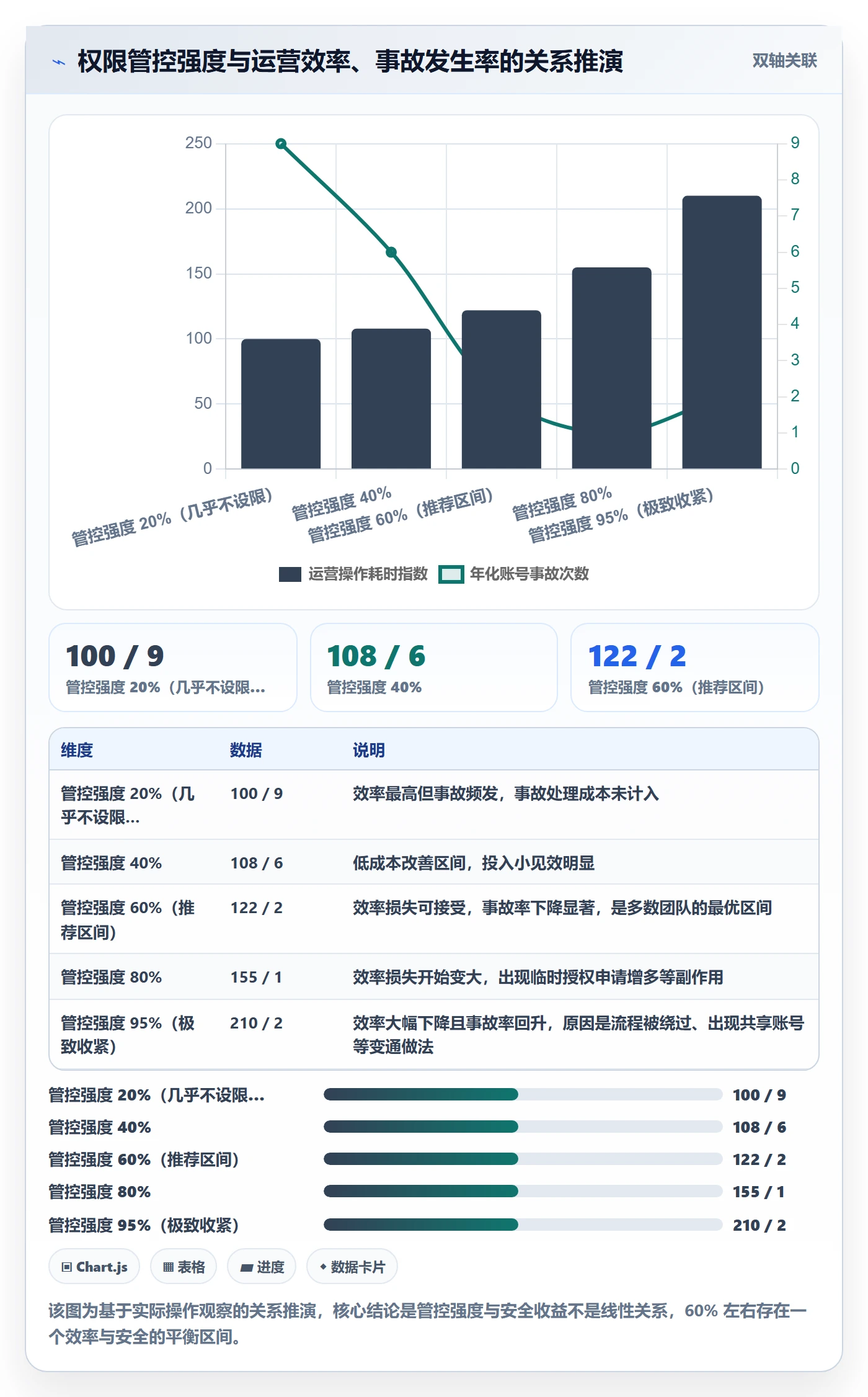Click the x-axis label 管控强度 95%（极致收紧）
The height and width of the screenshot is (1397, 868).
tap(621, 514)
